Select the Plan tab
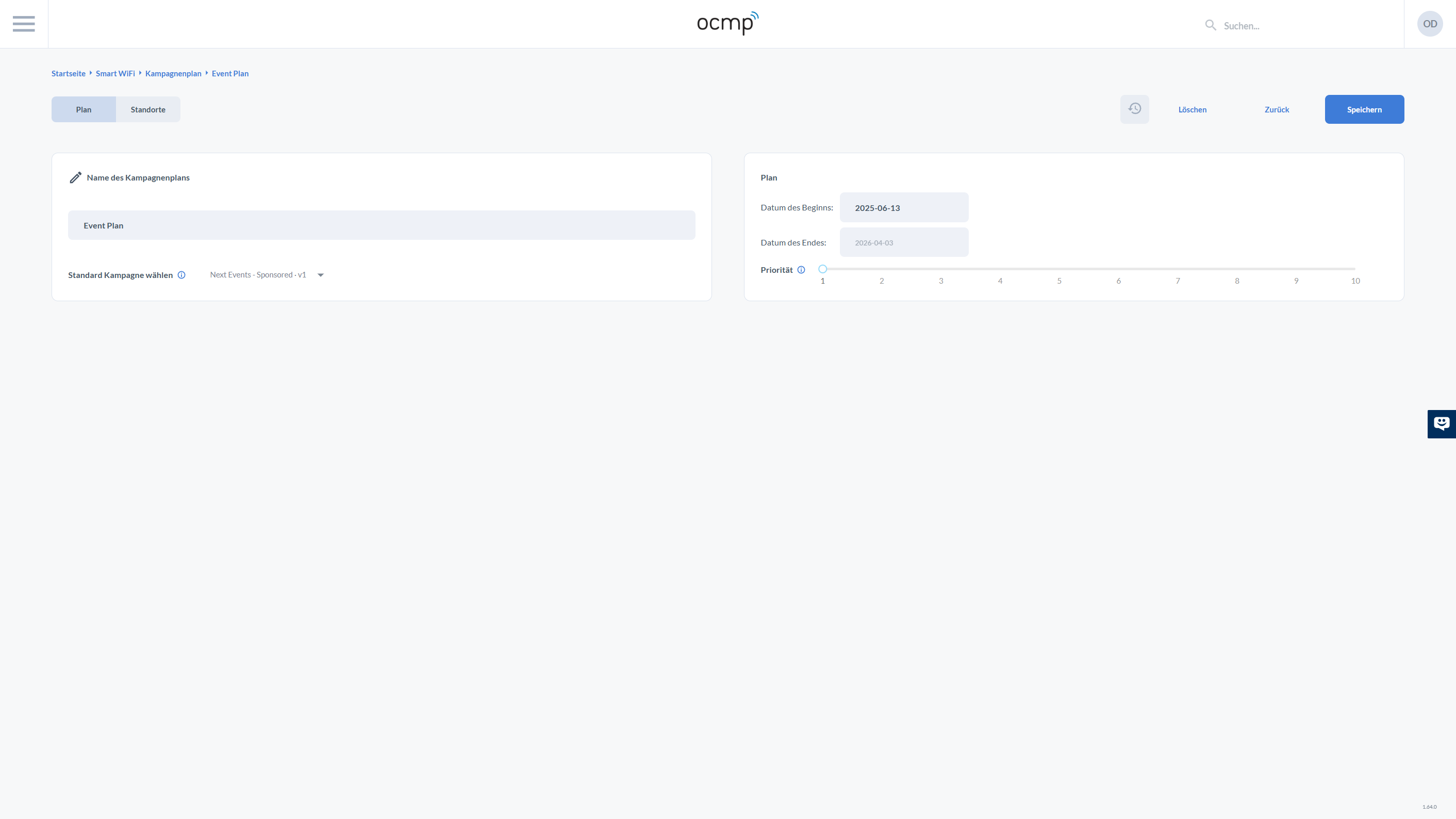Image resolution: width=1456 pixels, height=819 pixels. tap(84, 110)
